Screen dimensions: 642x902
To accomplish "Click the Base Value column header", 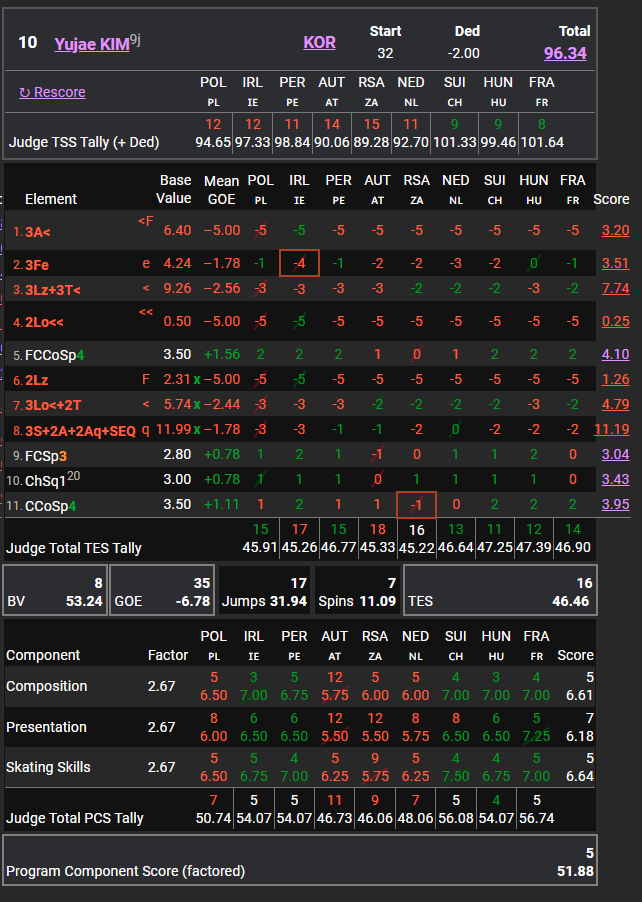I will coord(175,189).
